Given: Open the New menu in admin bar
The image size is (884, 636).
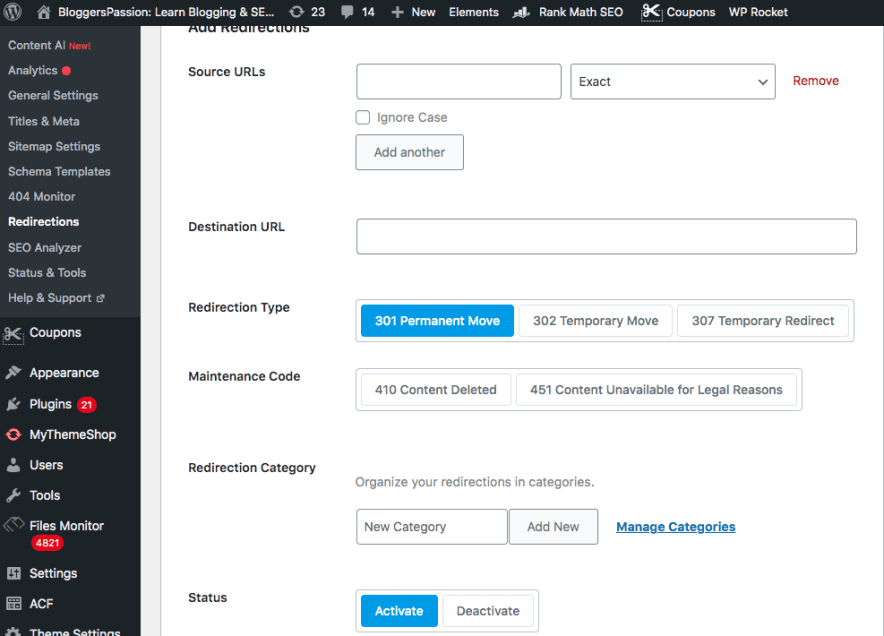Looking at the screenshot, I should [413, 12].
